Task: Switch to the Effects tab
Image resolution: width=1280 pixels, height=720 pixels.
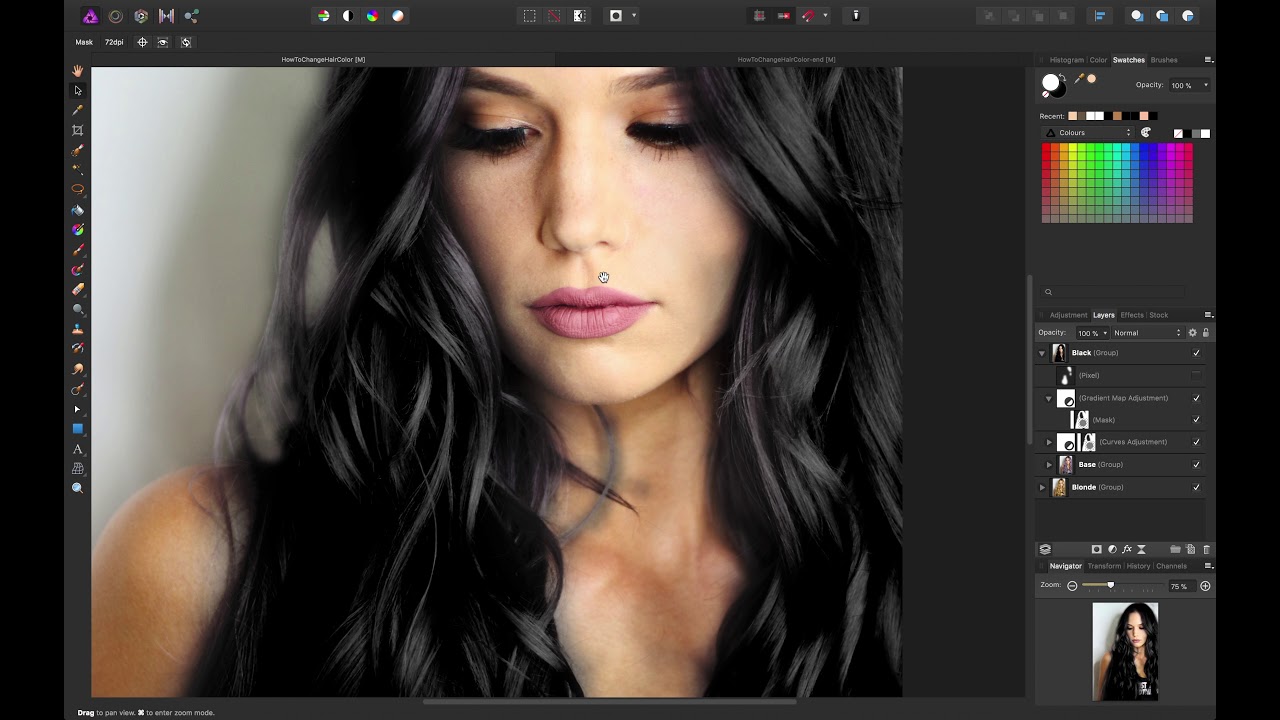Action: point(1132,315)
